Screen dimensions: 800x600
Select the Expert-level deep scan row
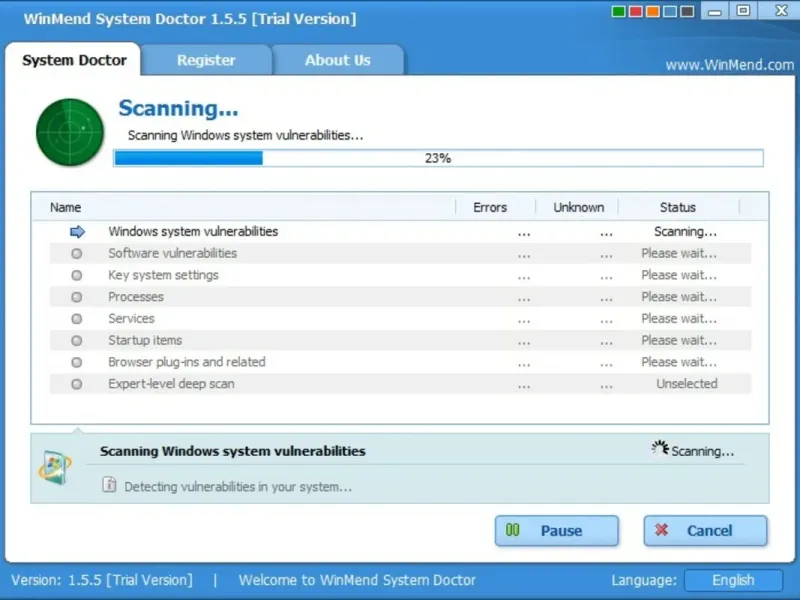[401, 384]
